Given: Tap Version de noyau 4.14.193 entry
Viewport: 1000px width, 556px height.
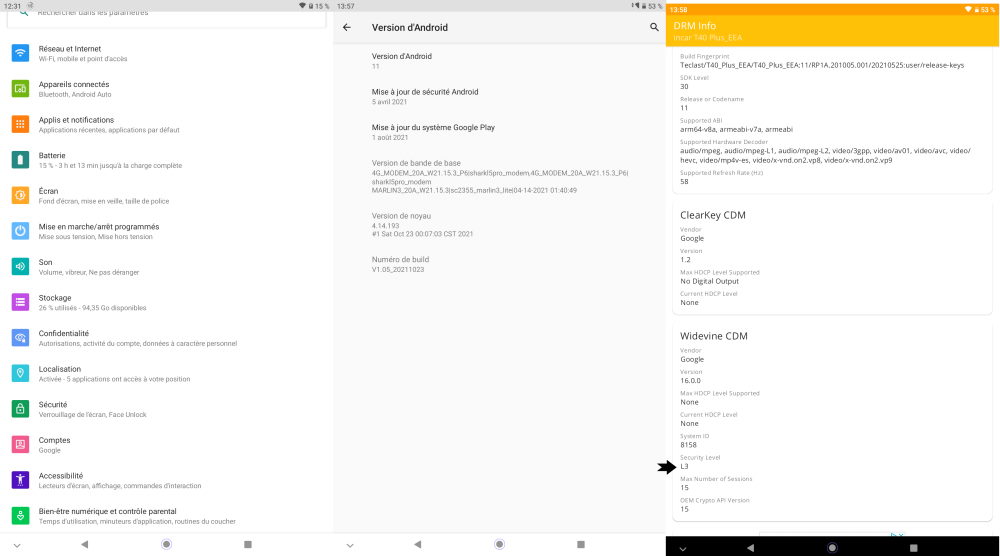Looking at the screenshot, I should click(x=499, y=225).
